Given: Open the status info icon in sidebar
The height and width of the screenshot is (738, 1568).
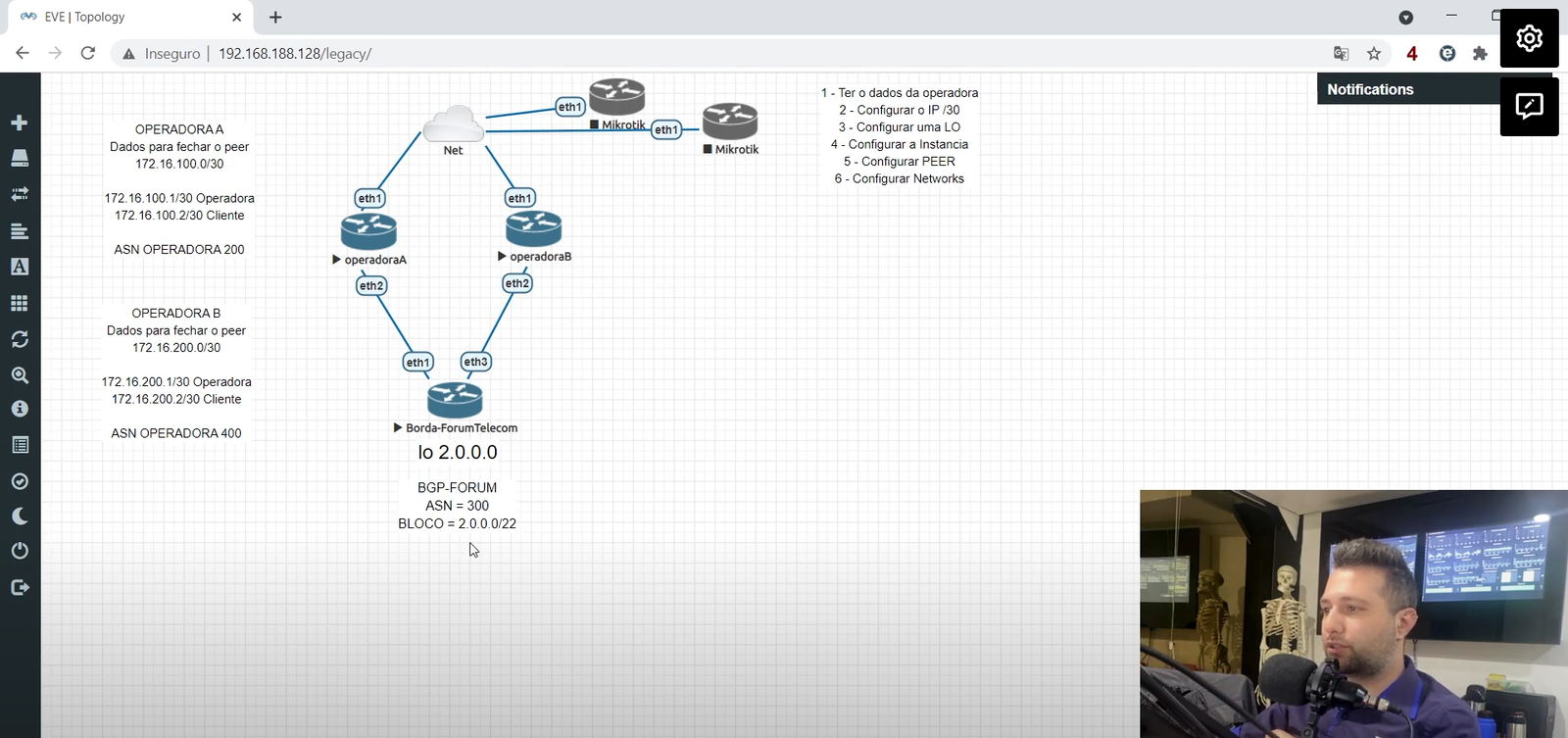Looking at the screenshot, I should click(x=19, y=409).
